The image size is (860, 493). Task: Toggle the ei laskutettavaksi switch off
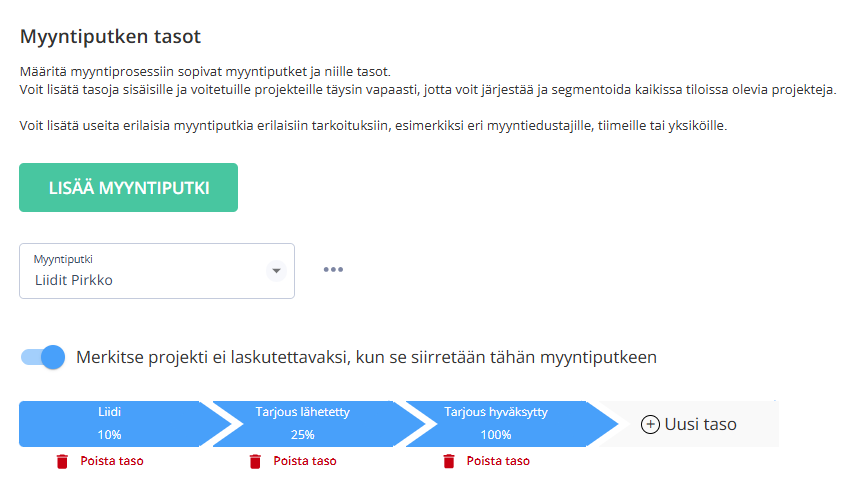pos(43,357)
